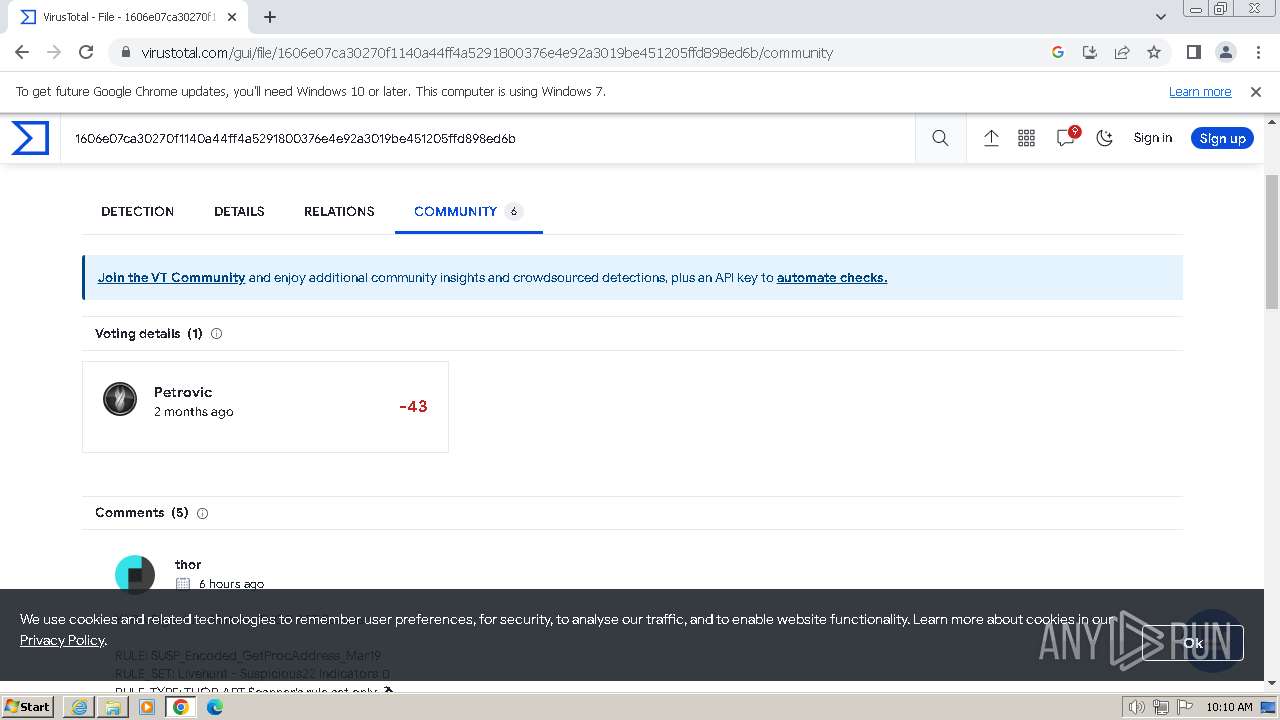Click the Sign in link
The image size is (1280, 720).
pyautogui.click(x=1152, y=138)
